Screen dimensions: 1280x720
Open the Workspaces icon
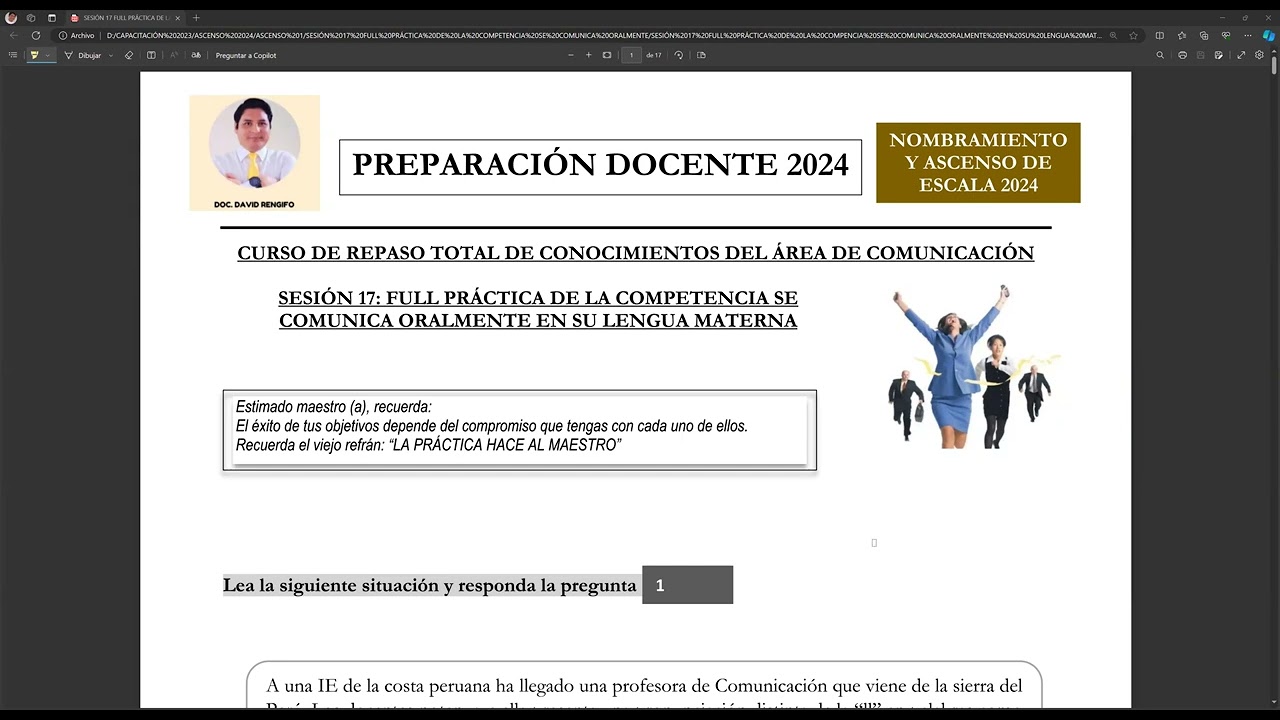[31, 18]
